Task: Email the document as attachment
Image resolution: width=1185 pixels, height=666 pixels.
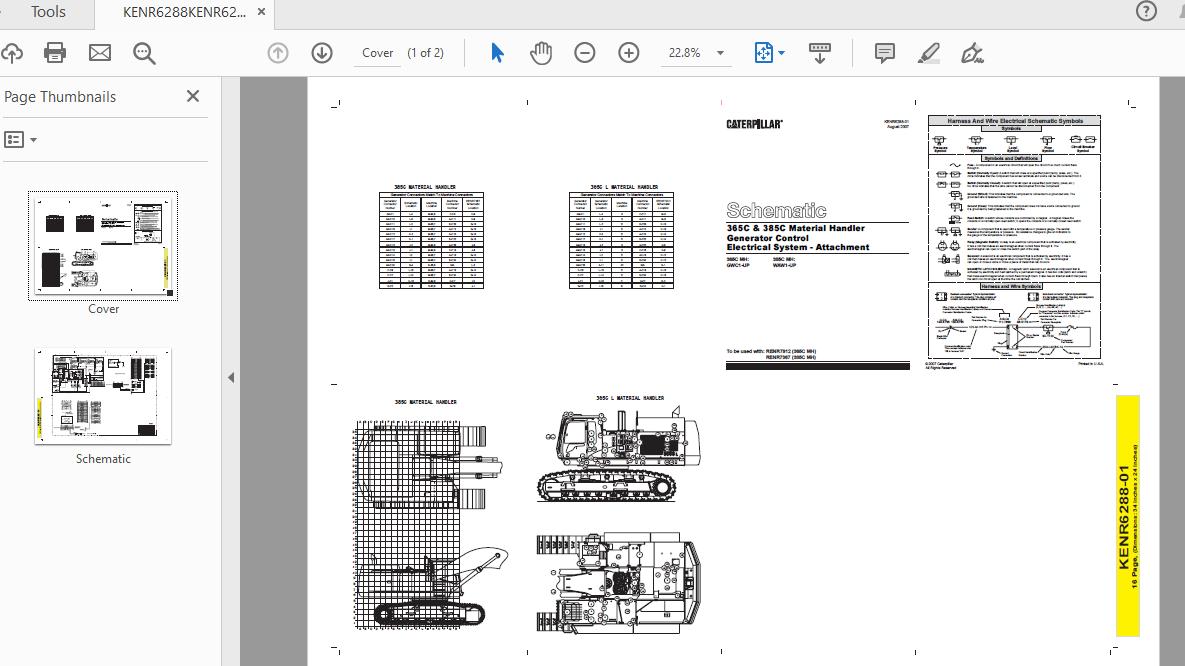Action: tap(99, 53)
